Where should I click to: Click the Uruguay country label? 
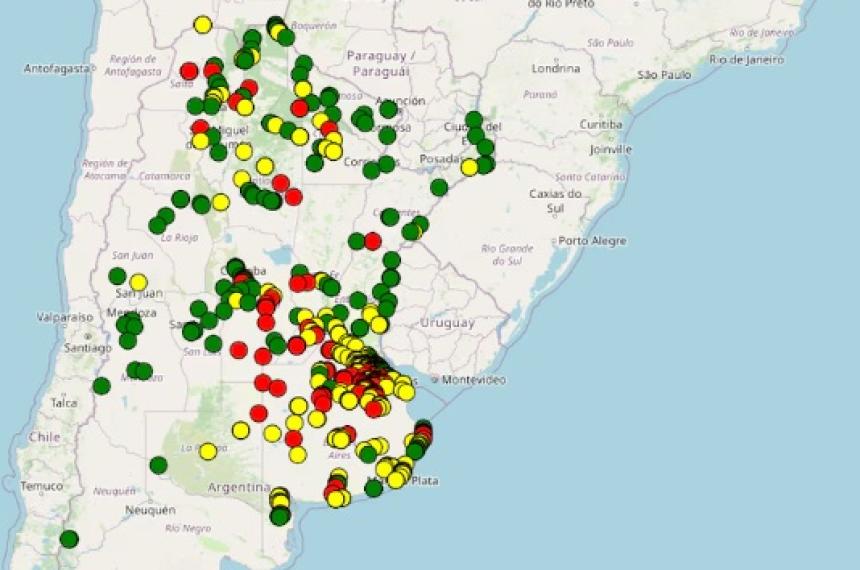(x=447, y=323)
